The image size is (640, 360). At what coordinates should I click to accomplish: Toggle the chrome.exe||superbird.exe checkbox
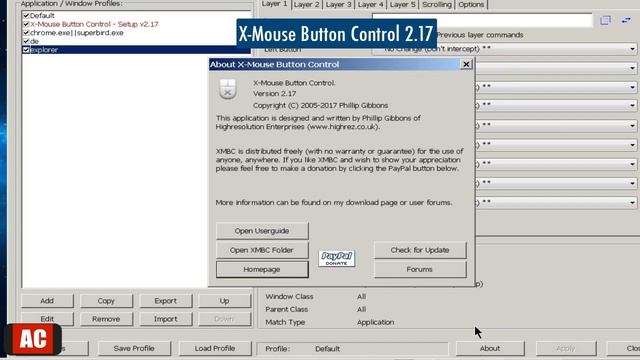click(x=26, y=33)
